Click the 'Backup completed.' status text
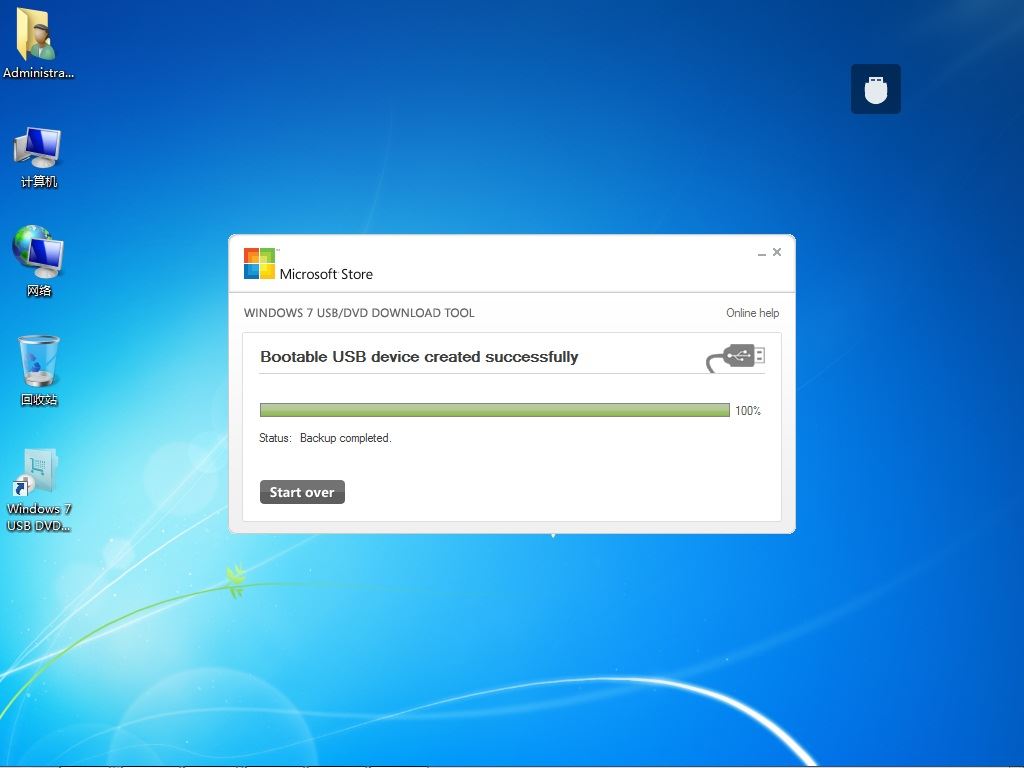The image size is (1024, 768). click(x=345, y=438)
